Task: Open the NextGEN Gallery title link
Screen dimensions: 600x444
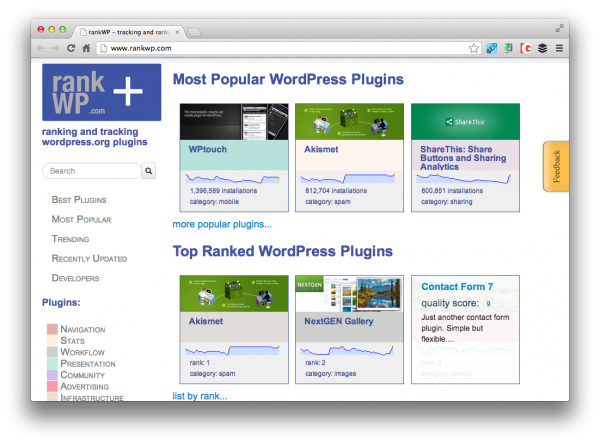Action: point(339,321)
